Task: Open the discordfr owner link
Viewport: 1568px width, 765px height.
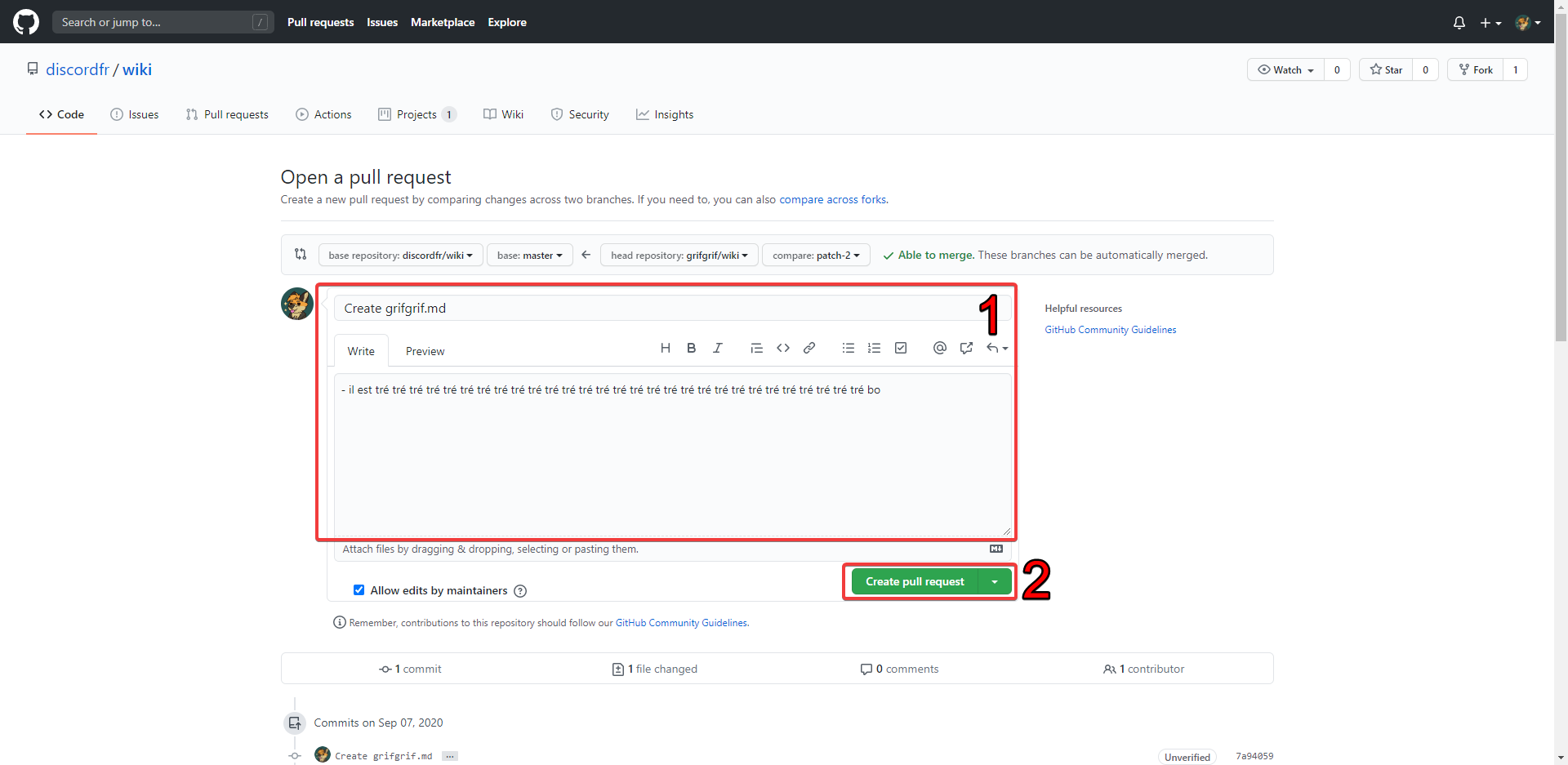Action: pos(78,69)
